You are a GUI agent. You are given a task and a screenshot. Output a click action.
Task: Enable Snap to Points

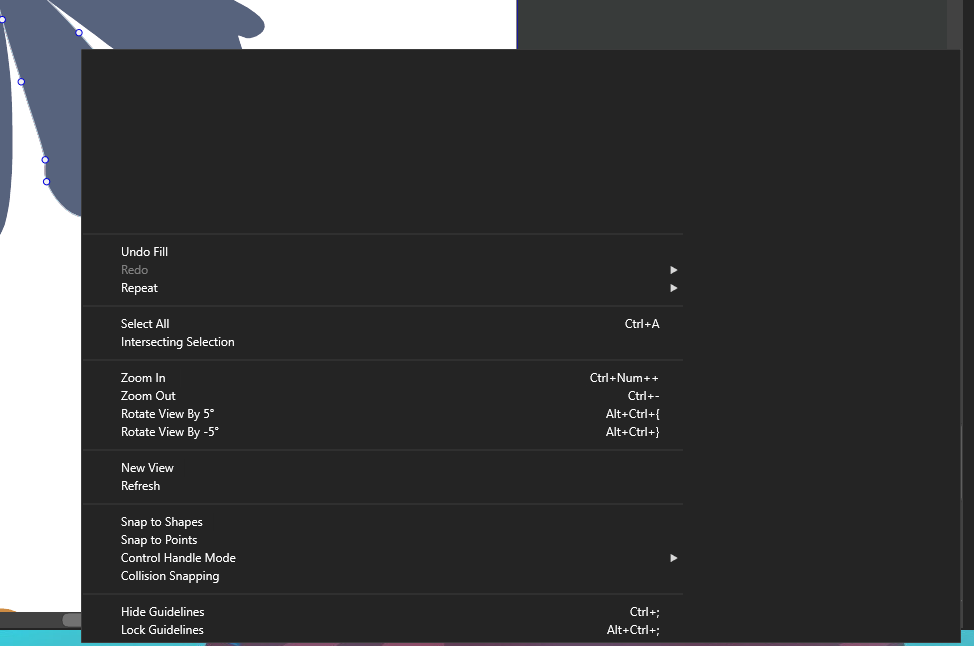click(x=159, y=540)
